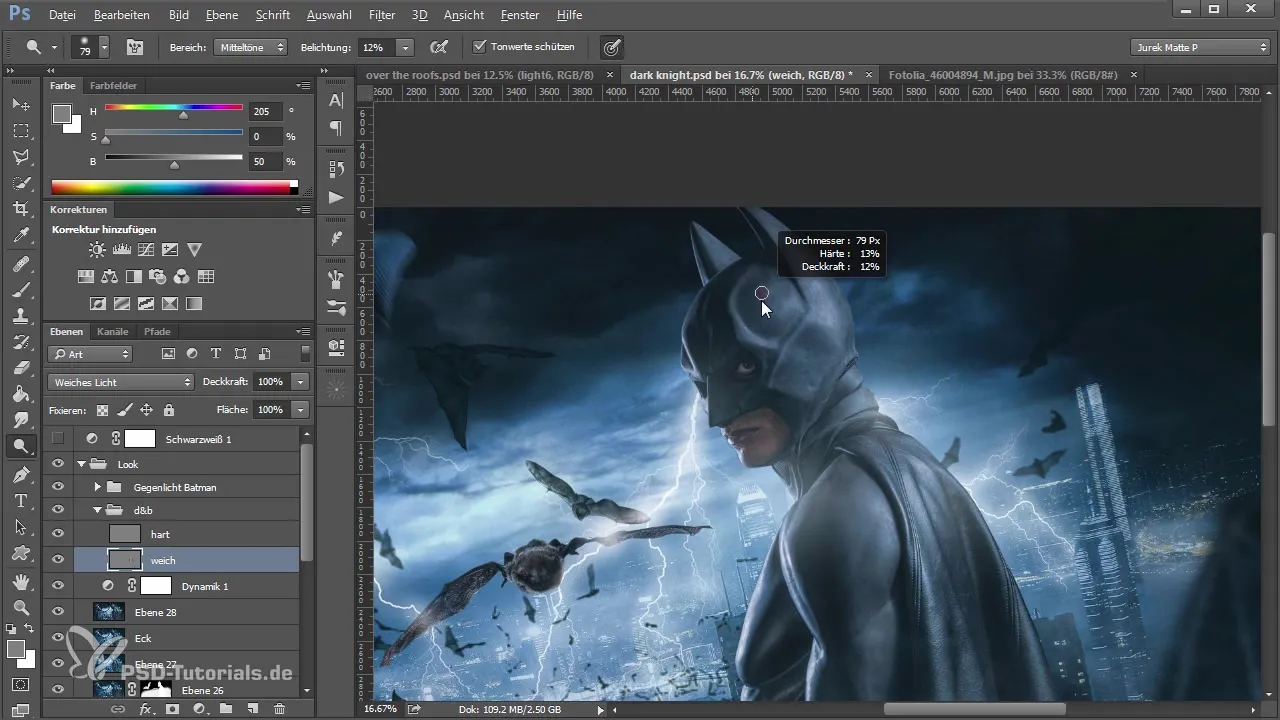Hide the Ebene 28 layer

click(x=58, y=611)
